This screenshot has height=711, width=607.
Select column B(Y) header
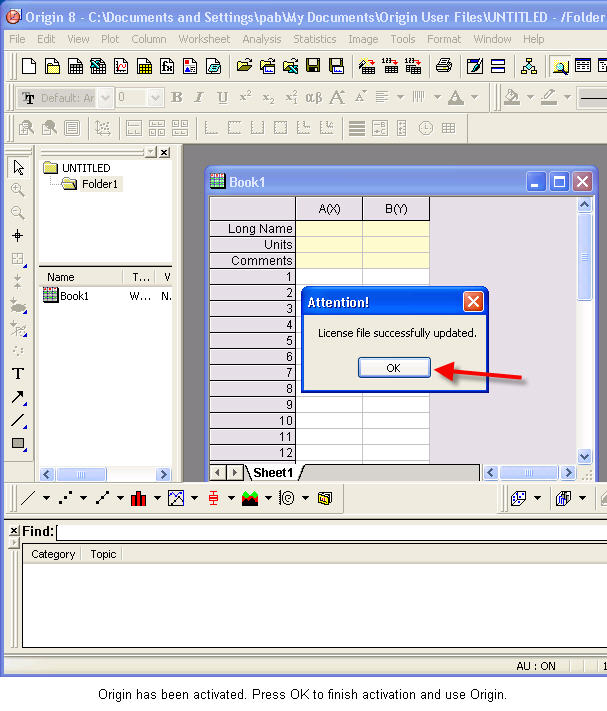[x=396, y=209]
